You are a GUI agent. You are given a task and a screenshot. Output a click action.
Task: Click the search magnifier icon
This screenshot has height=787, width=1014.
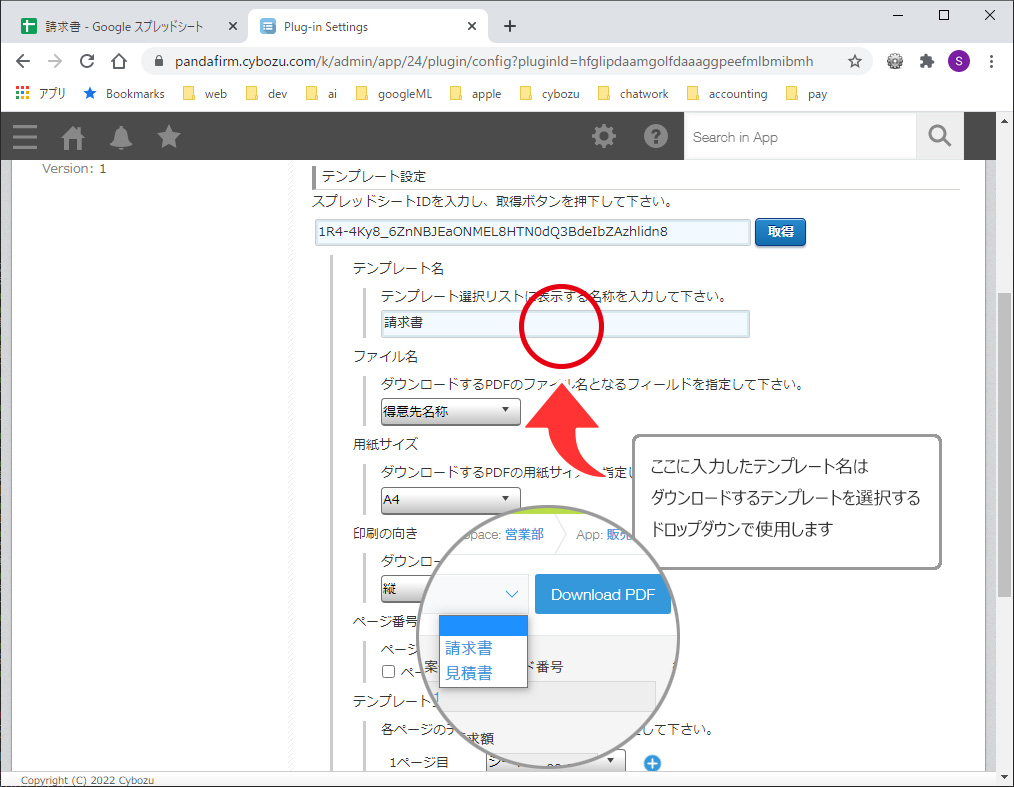[x=939, y=137]
